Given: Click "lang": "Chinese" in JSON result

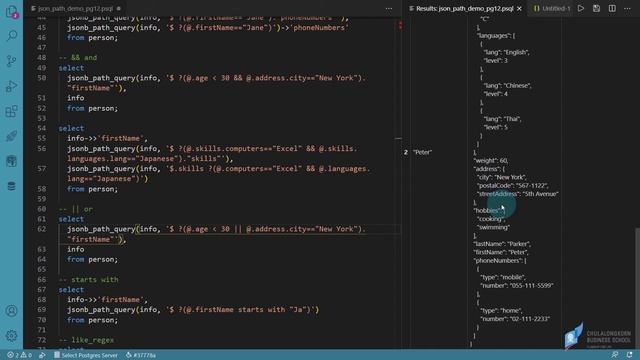Looking at the screenshot, I should pyautogui.click(x=507, y=85).
